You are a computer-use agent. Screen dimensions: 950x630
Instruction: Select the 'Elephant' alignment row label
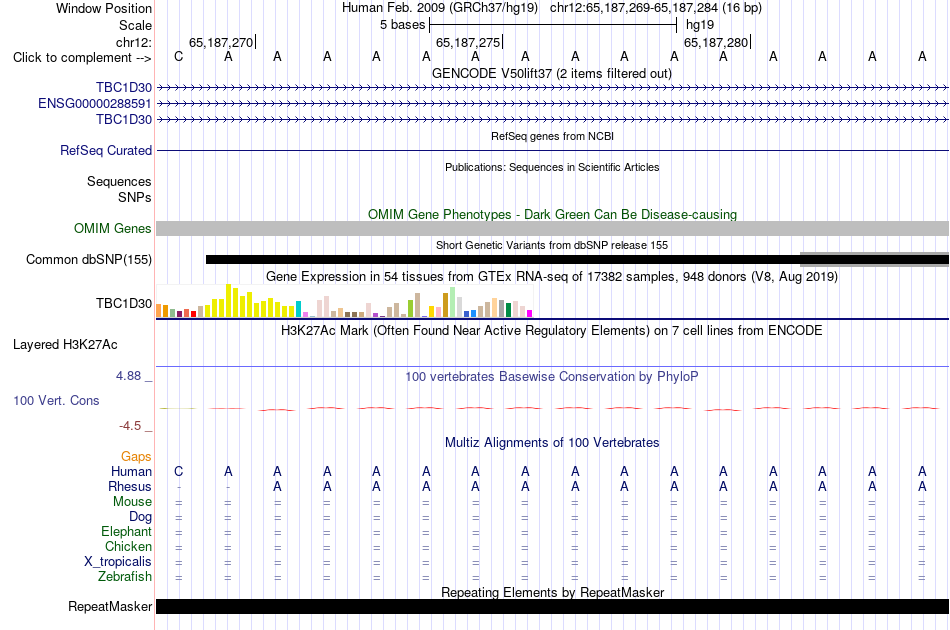click(x=126, y=531)
